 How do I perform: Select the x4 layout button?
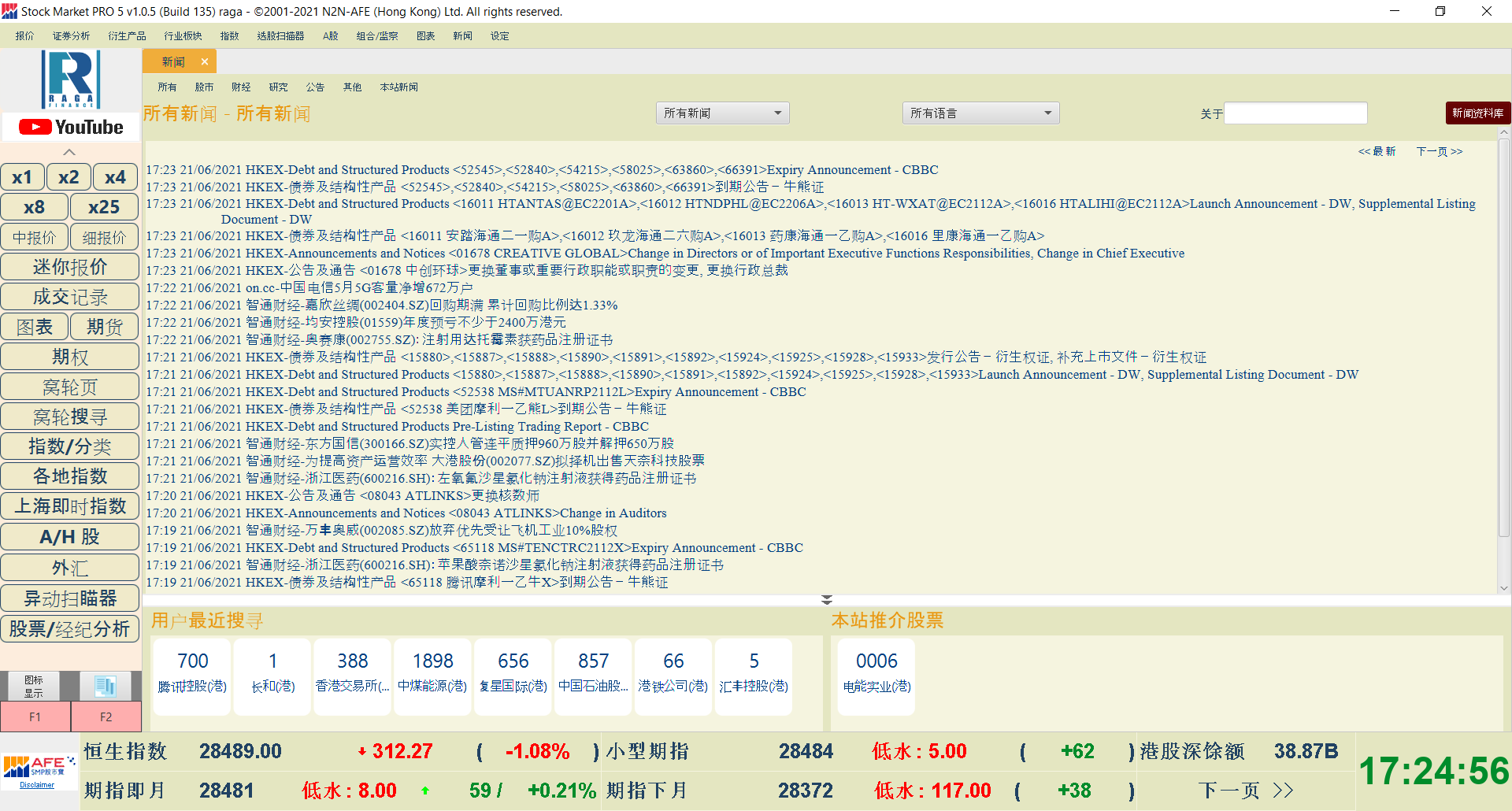click(115, 177)
